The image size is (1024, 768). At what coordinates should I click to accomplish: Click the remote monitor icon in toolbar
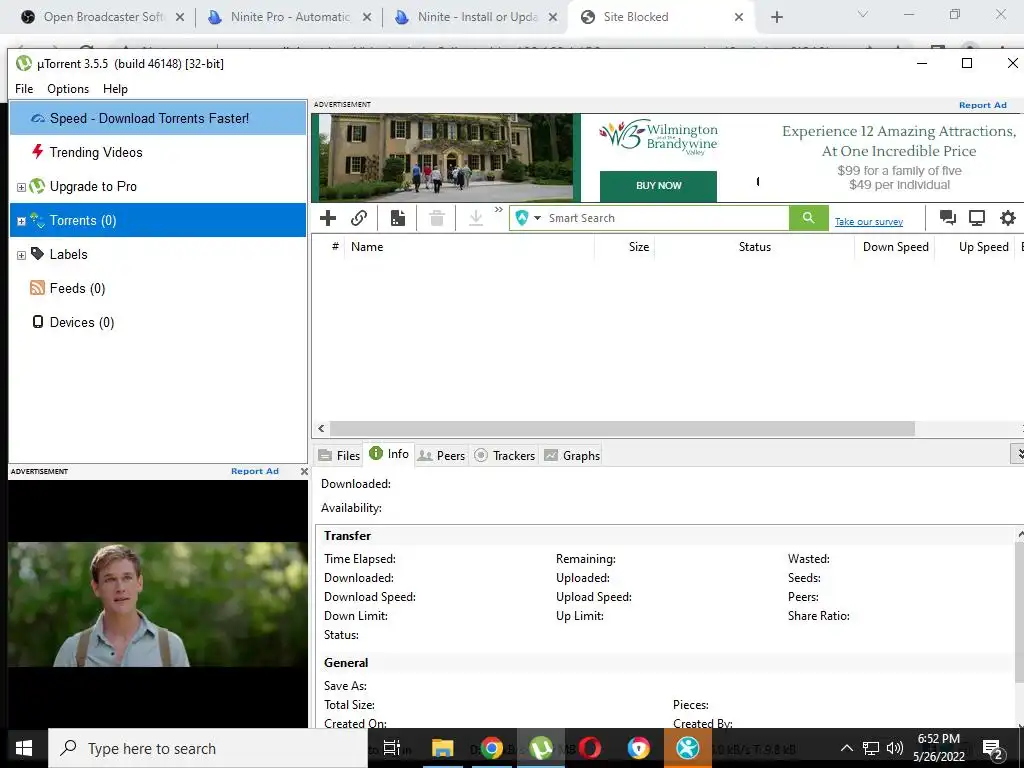pyautogui.click(x=977, y=217)
